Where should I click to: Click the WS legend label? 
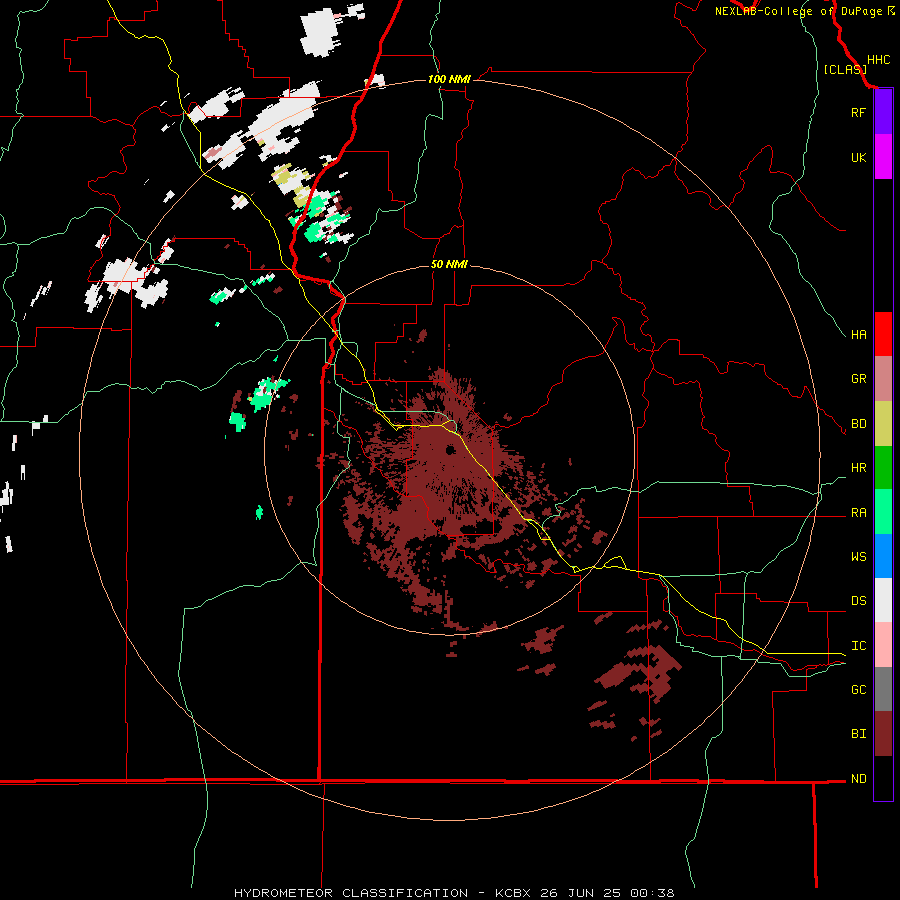point(858,556)
